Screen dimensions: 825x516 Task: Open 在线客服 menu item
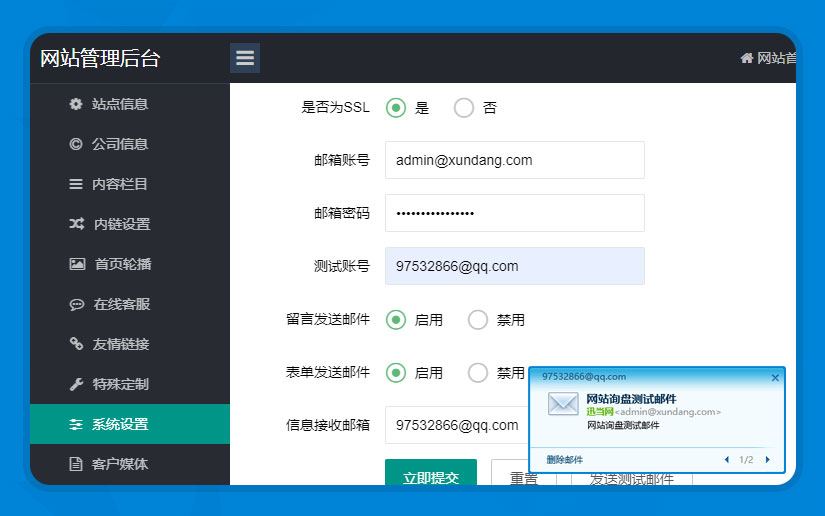click(130, 304)
